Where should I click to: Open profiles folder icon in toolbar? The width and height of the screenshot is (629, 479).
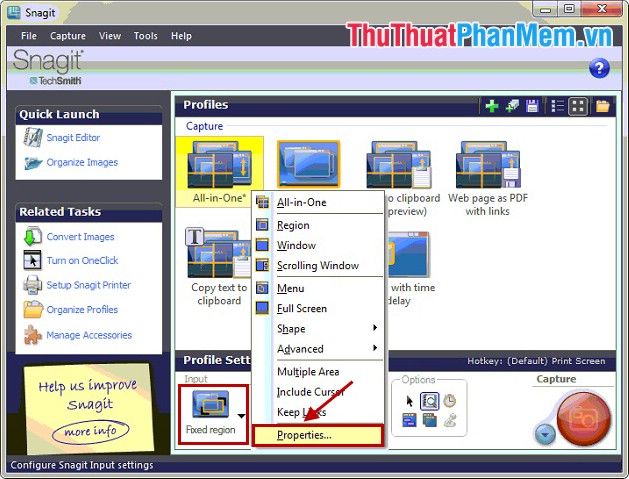603,106
